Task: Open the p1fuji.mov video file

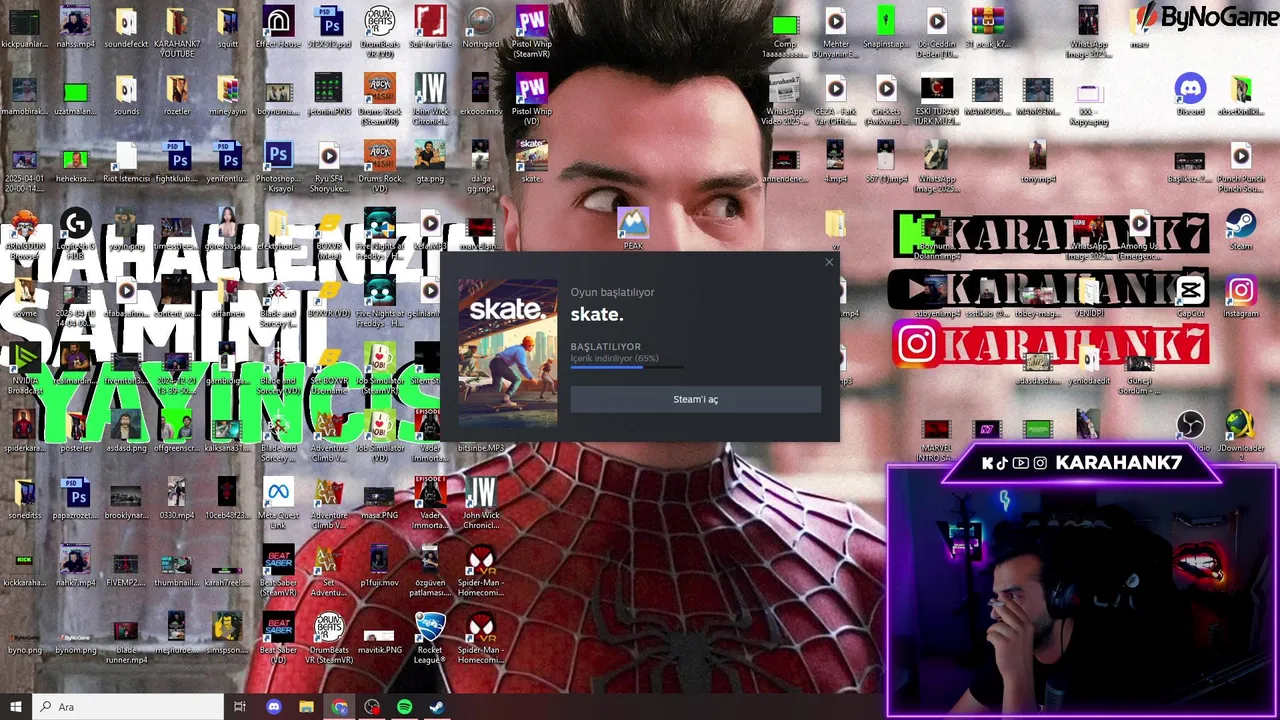Action: (x=380, y=564)
